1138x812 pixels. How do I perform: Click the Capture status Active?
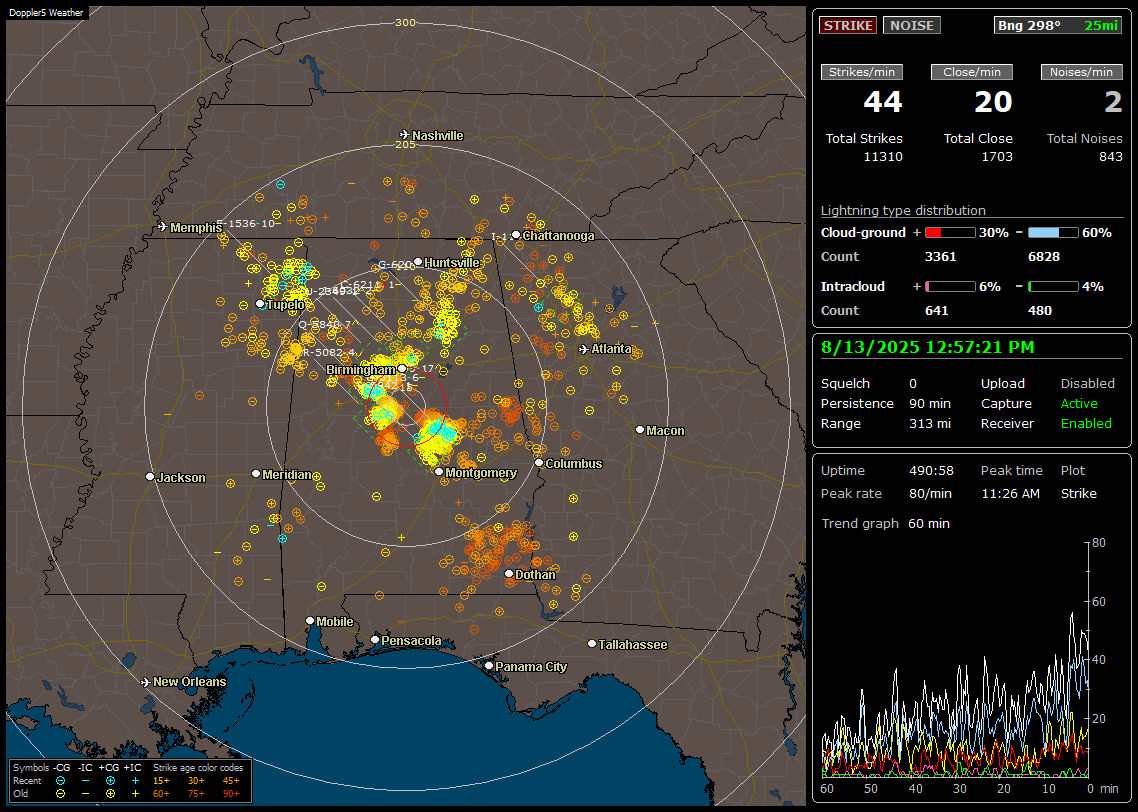[x=1079, y=403]
